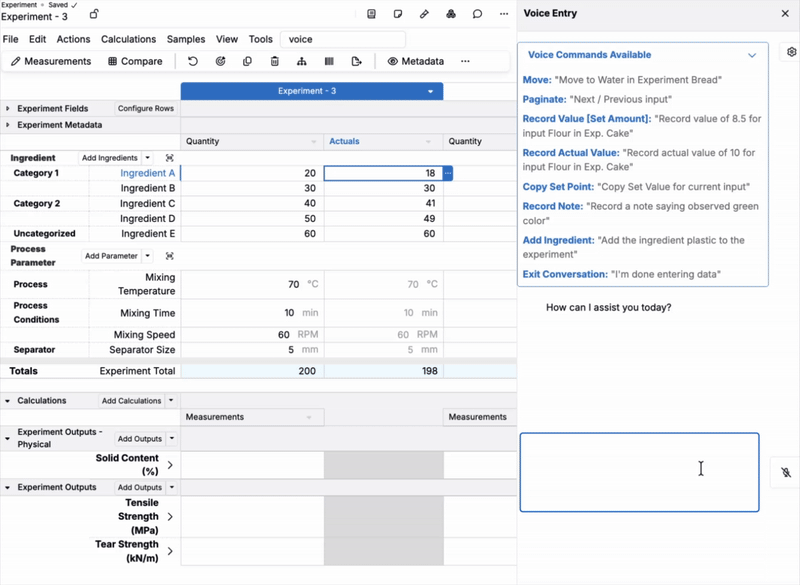The image size is (800, 585).
Task: Collapse the Voice Commands Available panel
Action: [x=752, y=55]
